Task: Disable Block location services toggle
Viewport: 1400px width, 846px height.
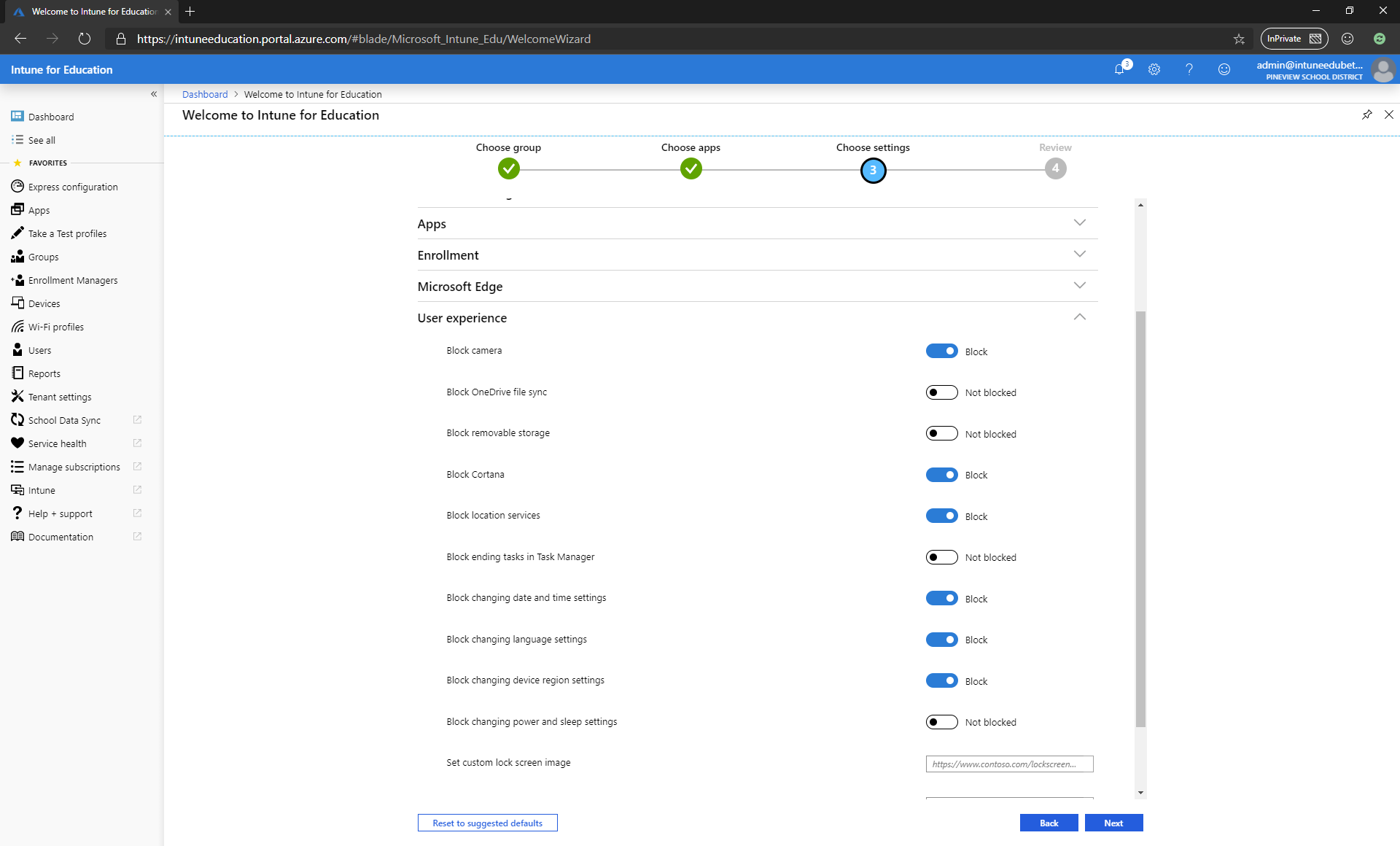Action: click(x=941, y=515)
